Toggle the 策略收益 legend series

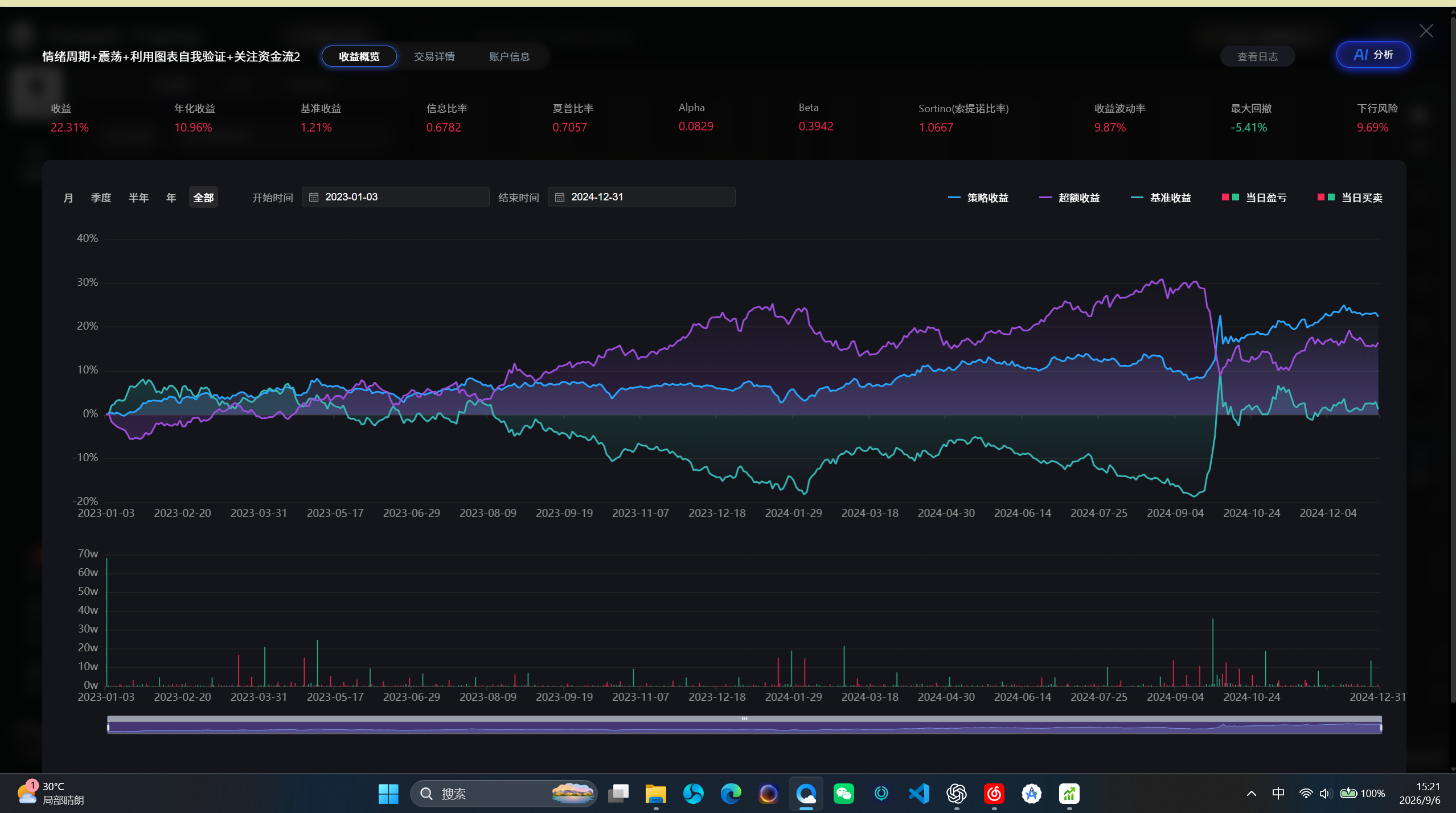978,198
